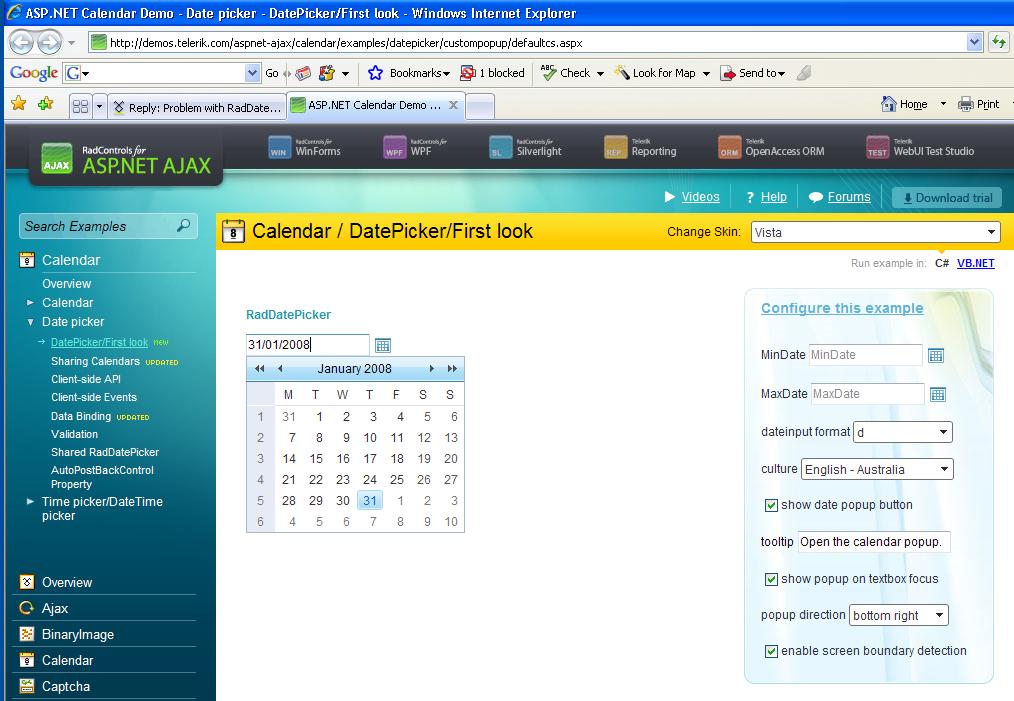
Task: Close the ASP.NET Calendar Demo tab
Action: click(x=453, y=105)
